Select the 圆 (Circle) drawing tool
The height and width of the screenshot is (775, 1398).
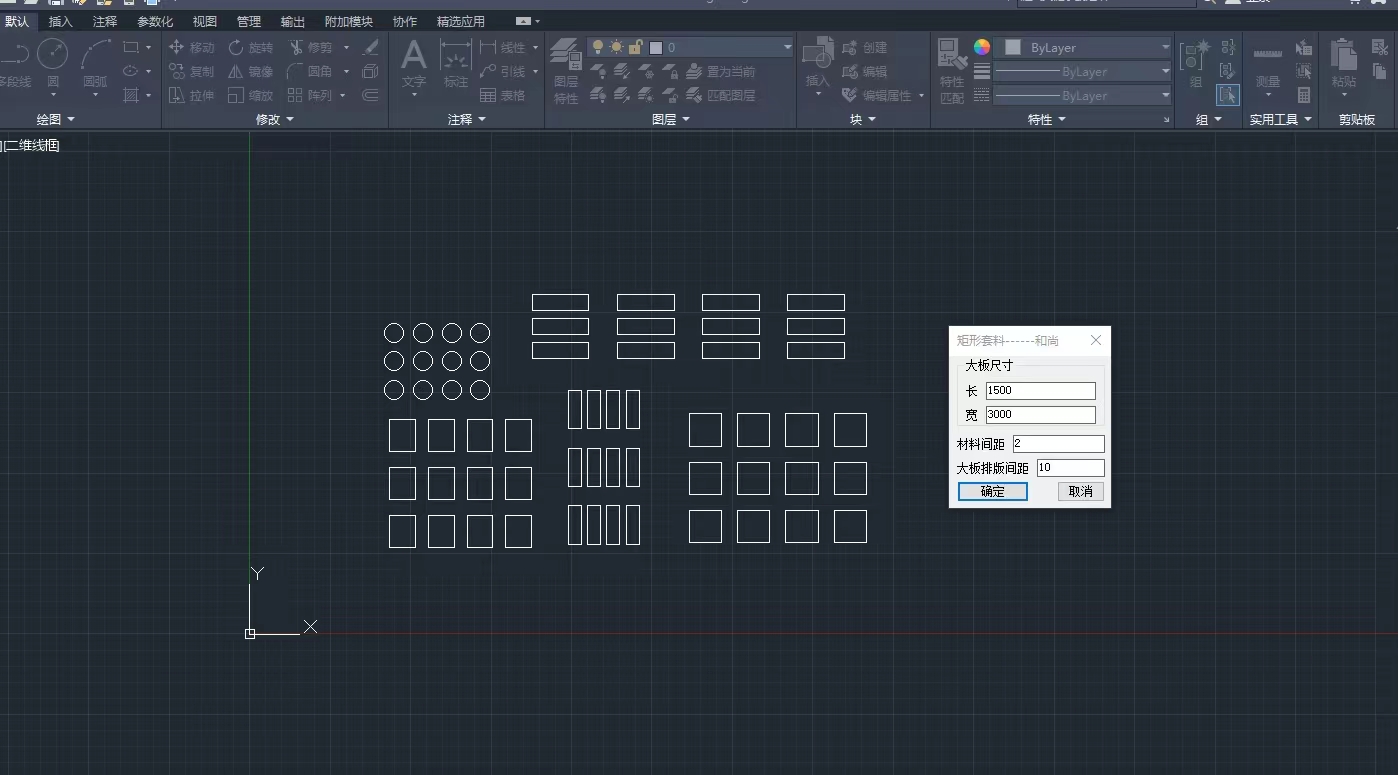click(x=53, y=60)
